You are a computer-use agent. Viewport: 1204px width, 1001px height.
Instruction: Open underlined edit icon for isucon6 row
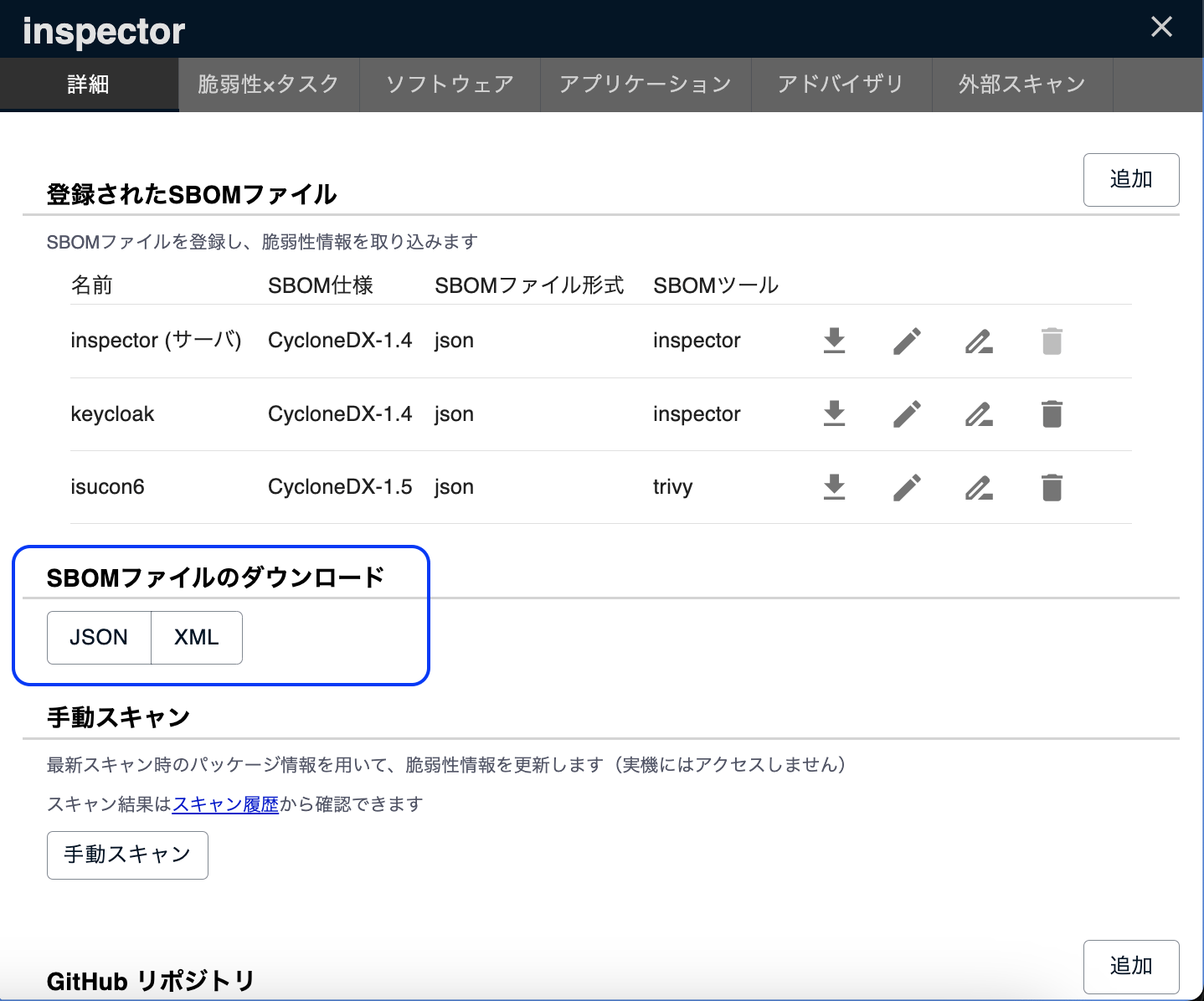(x=979, y=487)
